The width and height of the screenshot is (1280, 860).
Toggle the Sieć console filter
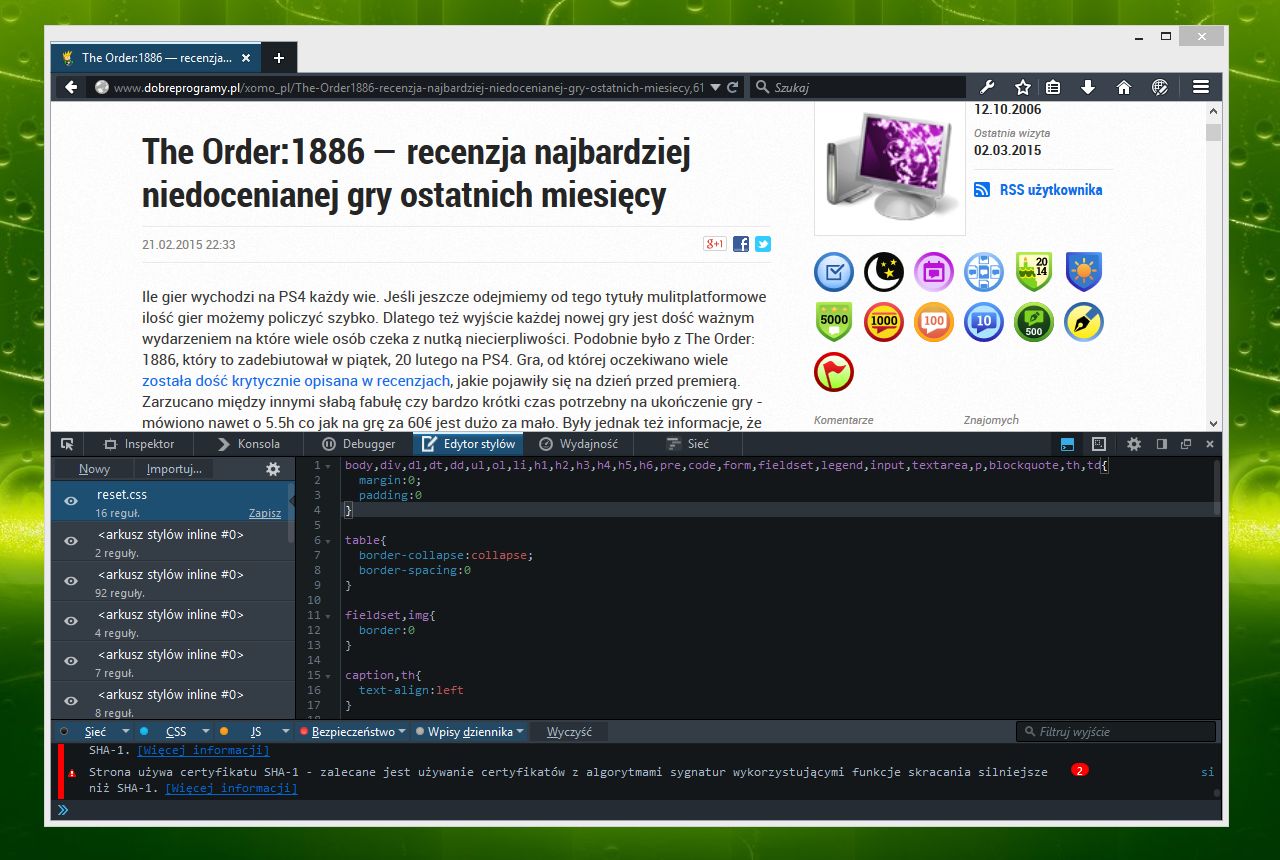(x=88, y=732)
